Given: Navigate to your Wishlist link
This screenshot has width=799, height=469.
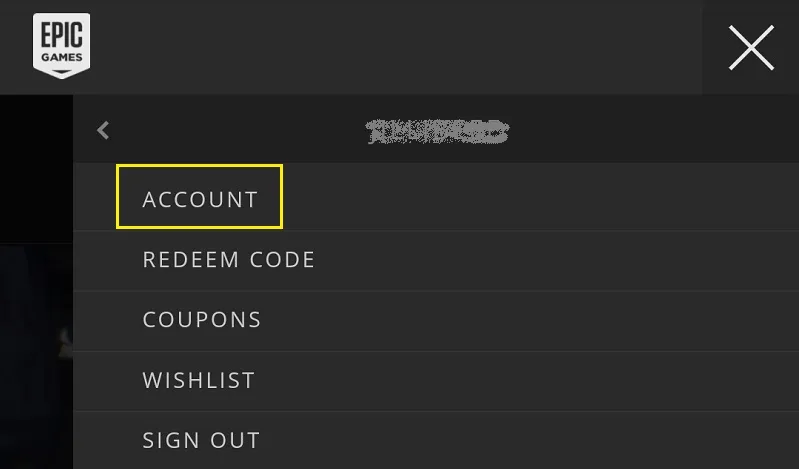Looking at the screenshot, I should point(199,380).
